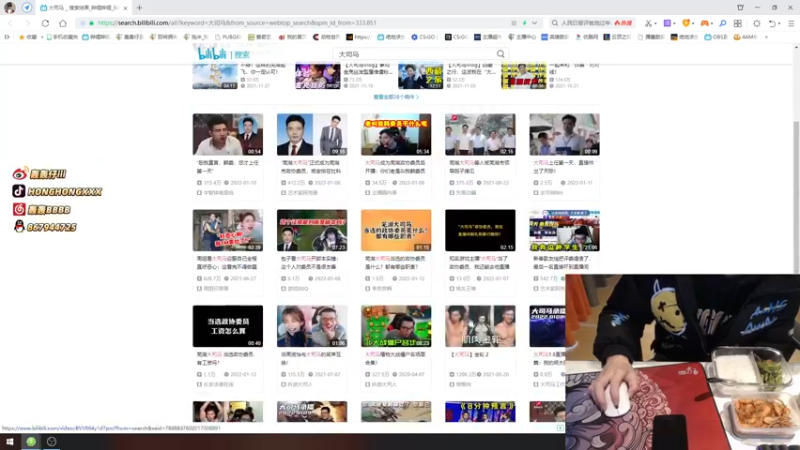Click the gear-shaped icon in the toolbar
The image size is (800, 450).
tap(757, 23)
